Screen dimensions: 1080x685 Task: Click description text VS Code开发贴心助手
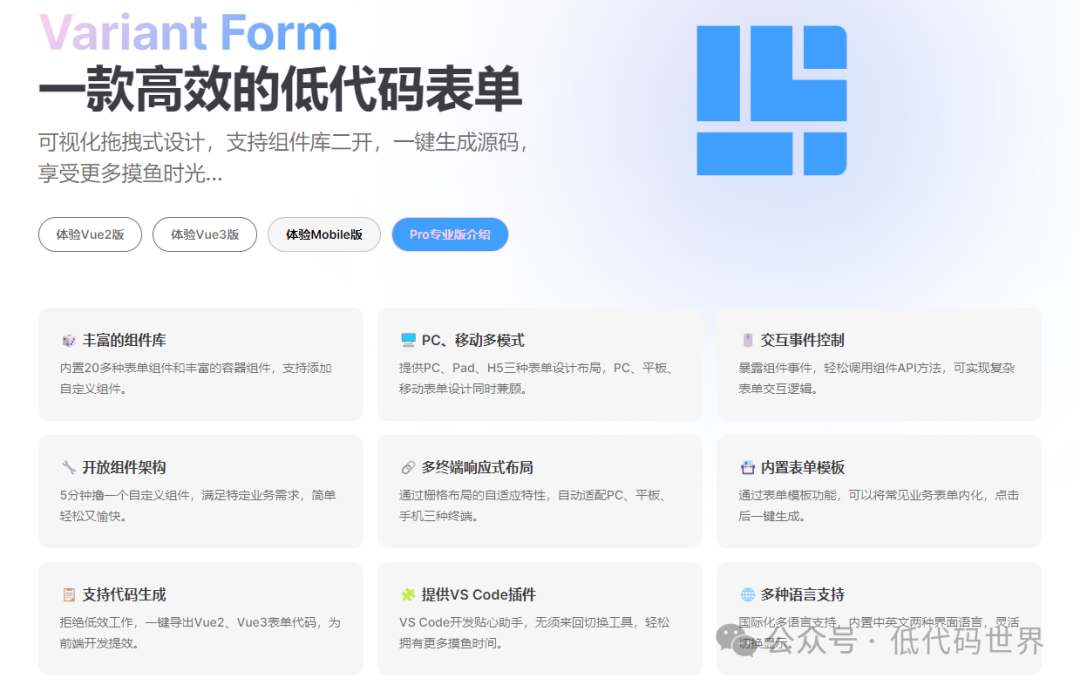coord(534,633)
